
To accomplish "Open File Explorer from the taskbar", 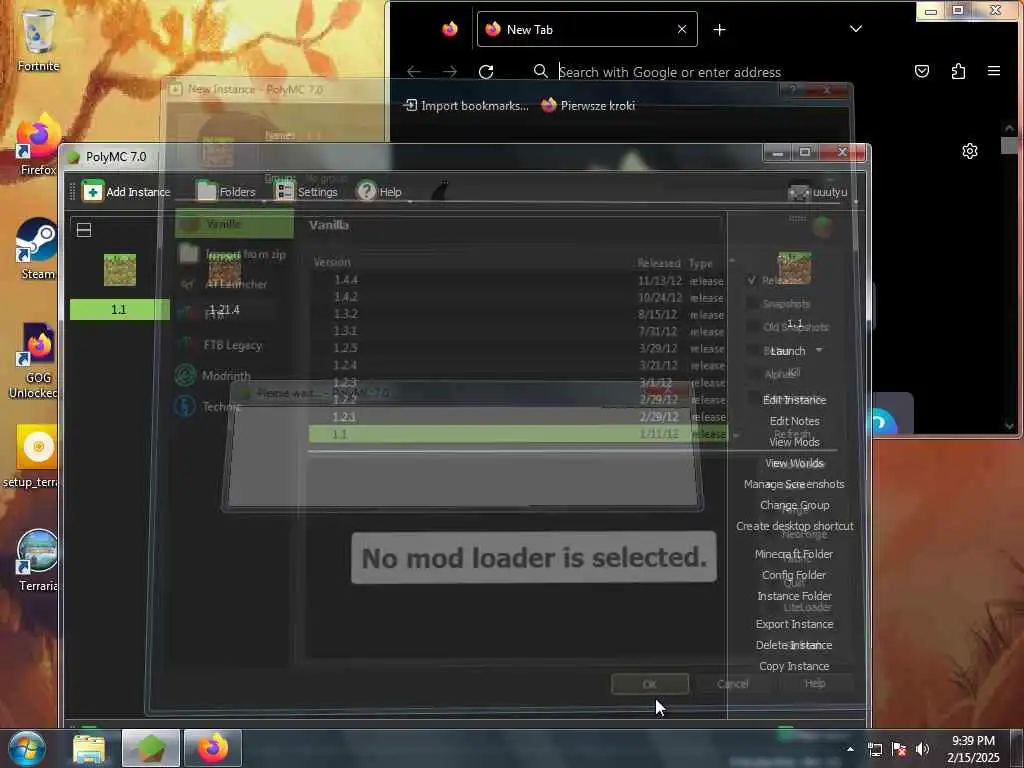I will click(89, 749).
